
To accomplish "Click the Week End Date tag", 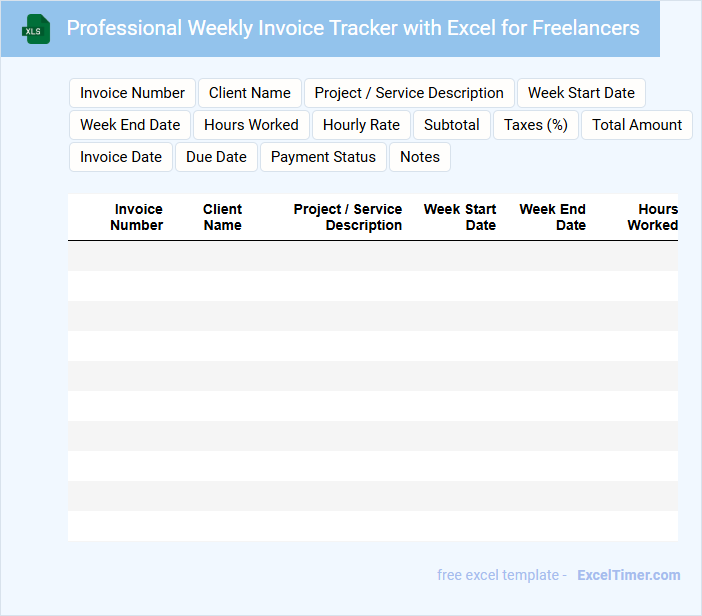I will point(130,125).
